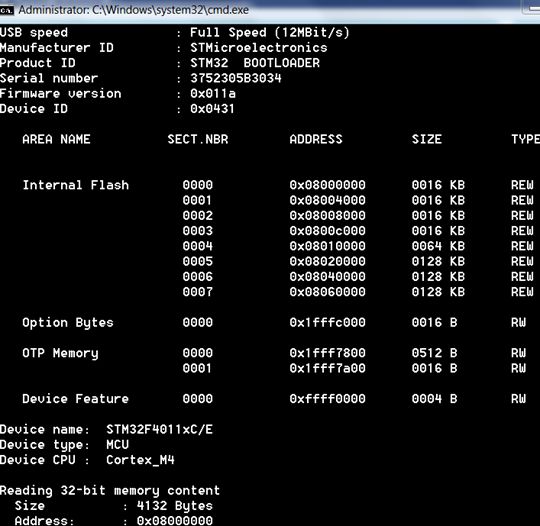Click the Device Feature address 0xffff0000
Screen dimensions: 540x526
(327, 399)
